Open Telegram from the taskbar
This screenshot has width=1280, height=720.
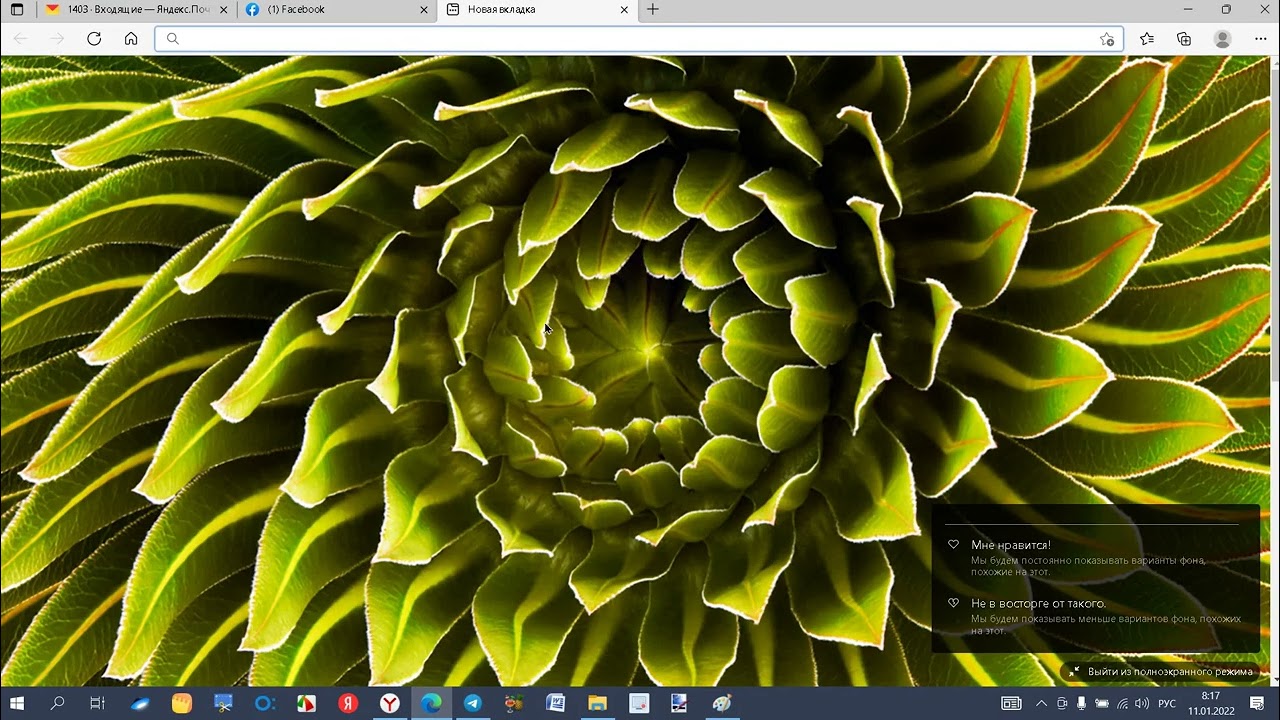(x=472, y=704)
